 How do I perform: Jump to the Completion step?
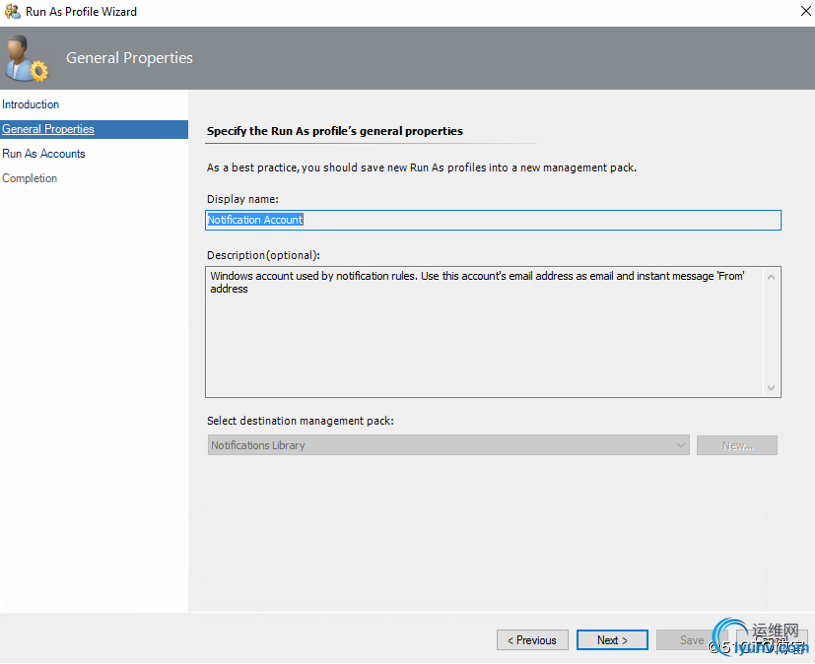pos(30,179)
